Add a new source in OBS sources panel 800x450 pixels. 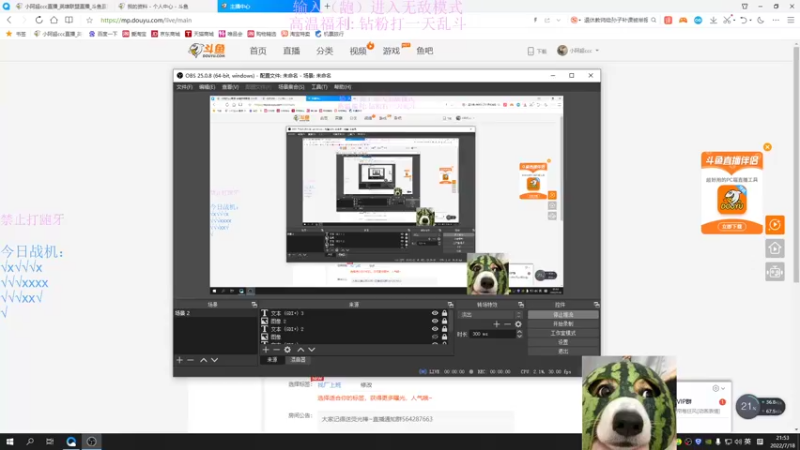(x=265, y=349)
